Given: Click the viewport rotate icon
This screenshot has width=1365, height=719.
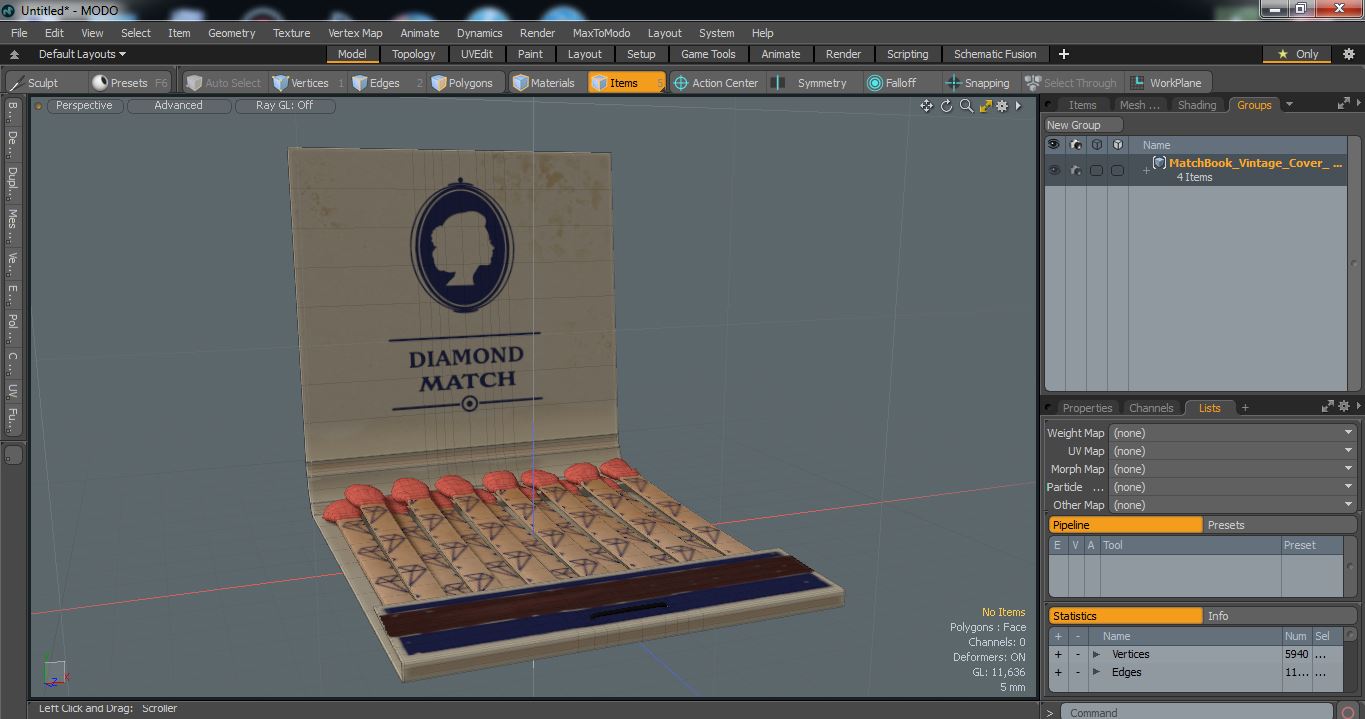Looking at the screenshot, I should [x=946, y=106].
